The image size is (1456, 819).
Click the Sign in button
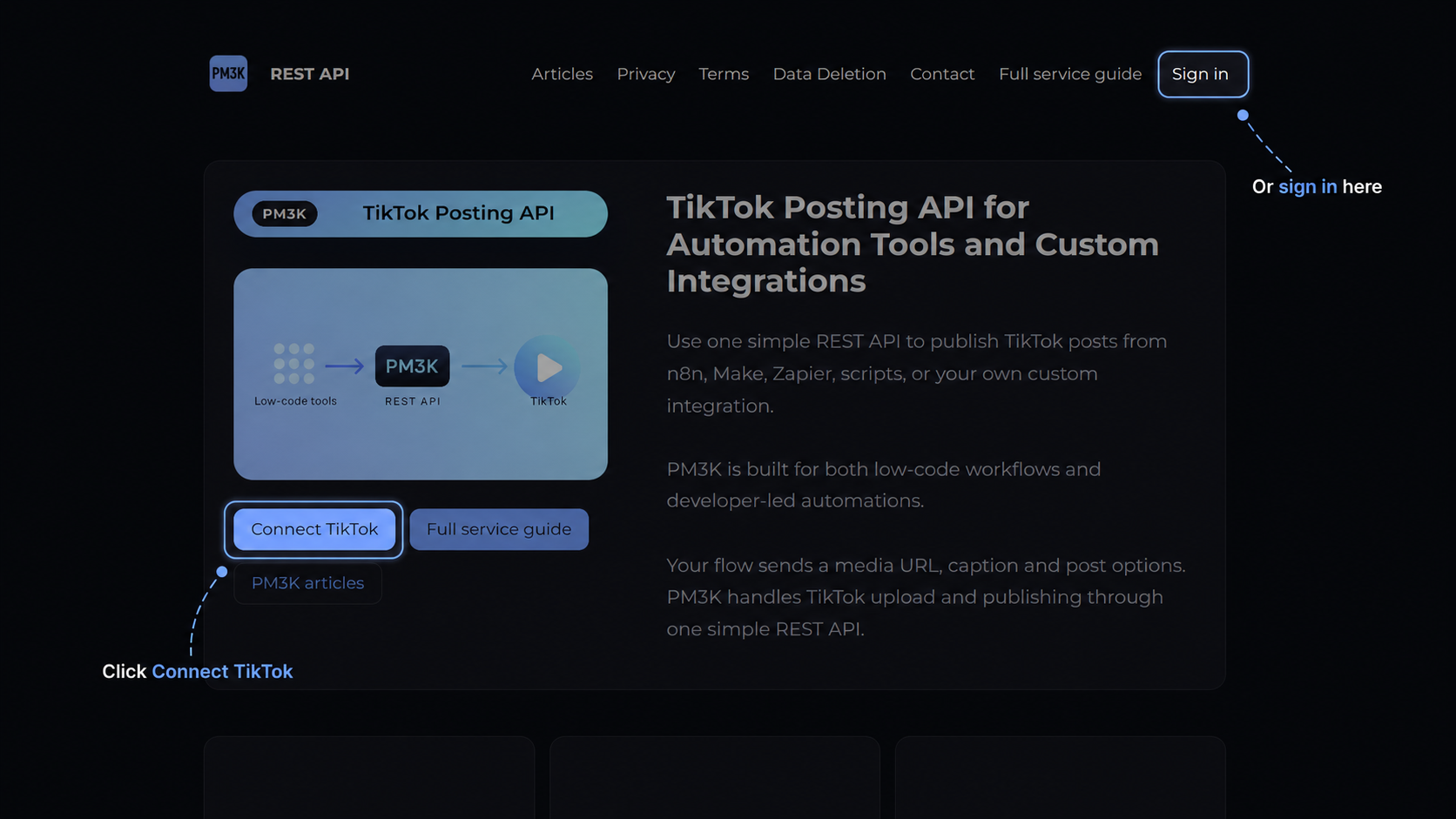[x=1203, y=75]
